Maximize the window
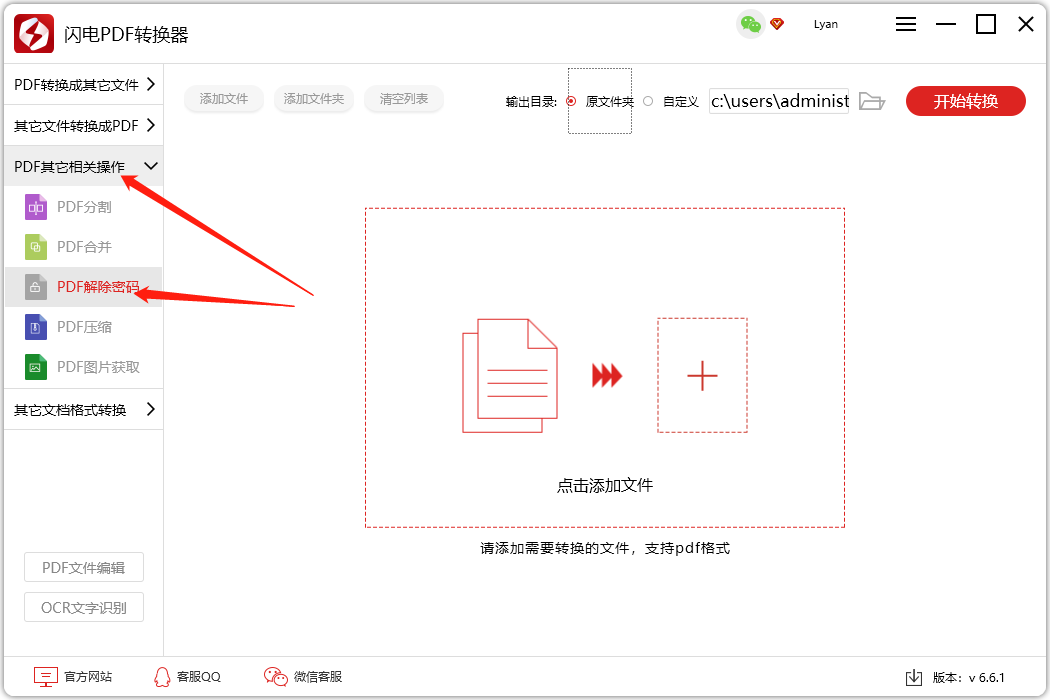The image size is (1050, 700). [986, 24]
